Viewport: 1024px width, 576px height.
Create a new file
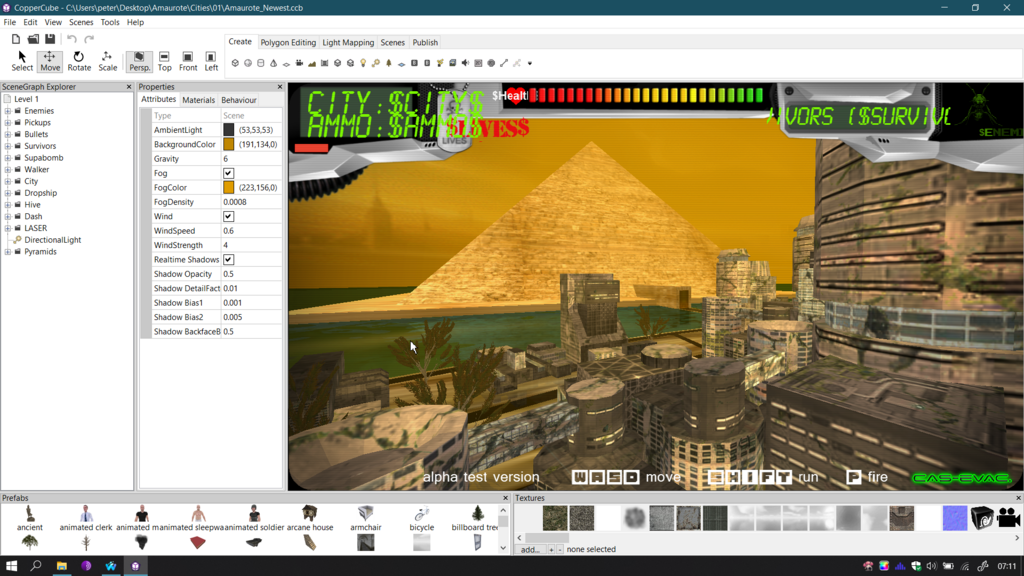(16, 39)
